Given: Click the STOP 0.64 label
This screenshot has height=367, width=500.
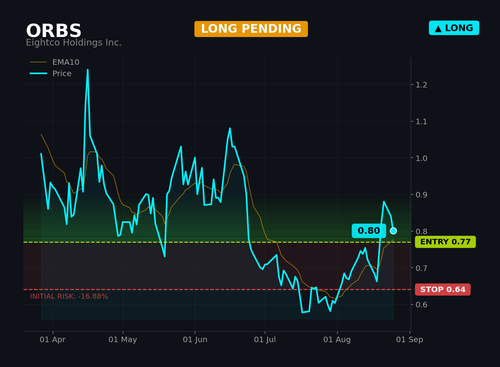Looking at the screenshot, I should 443,289.
